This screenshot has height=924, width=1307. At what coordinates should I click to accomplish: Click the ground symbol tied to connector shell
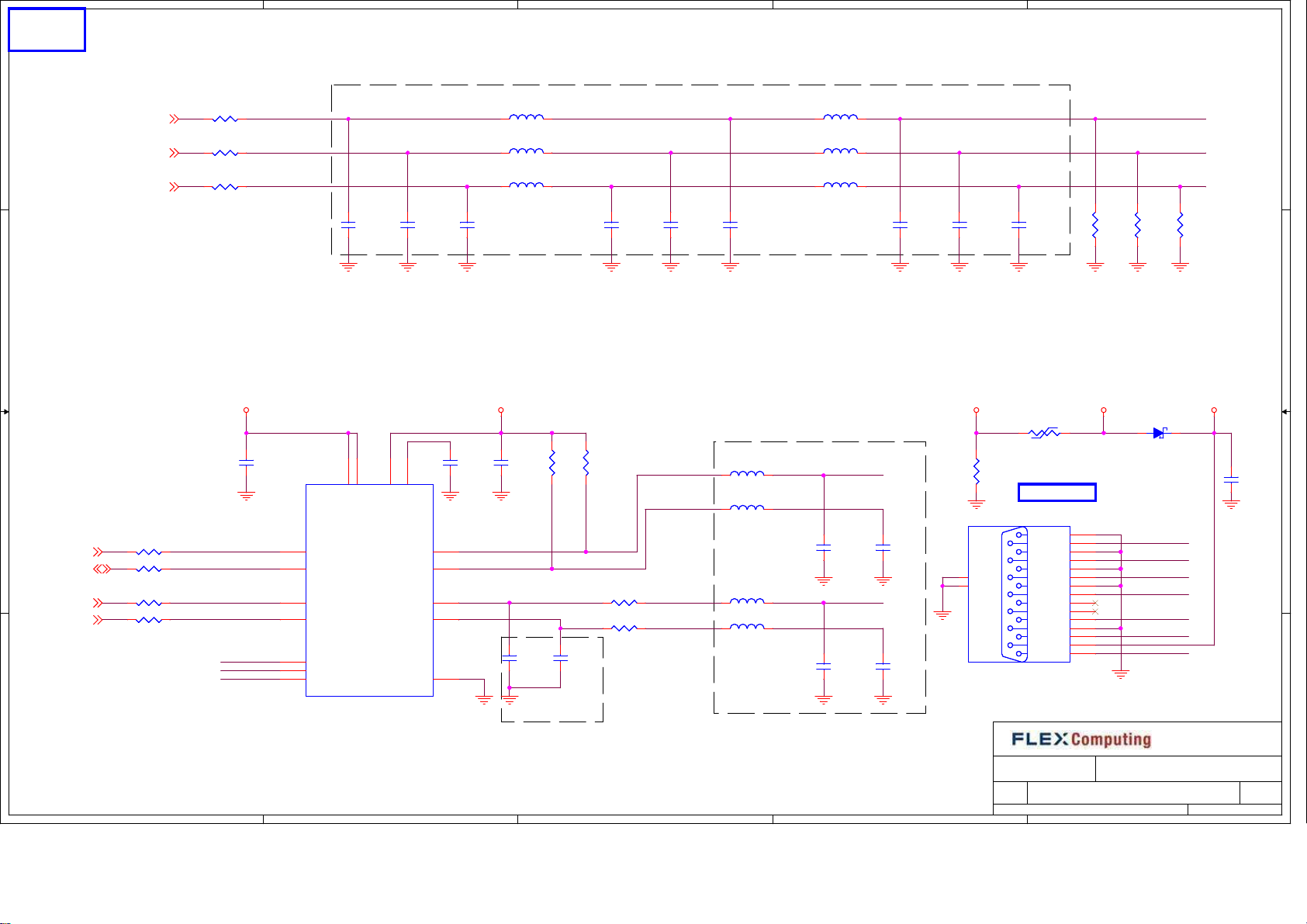[942, 614]
